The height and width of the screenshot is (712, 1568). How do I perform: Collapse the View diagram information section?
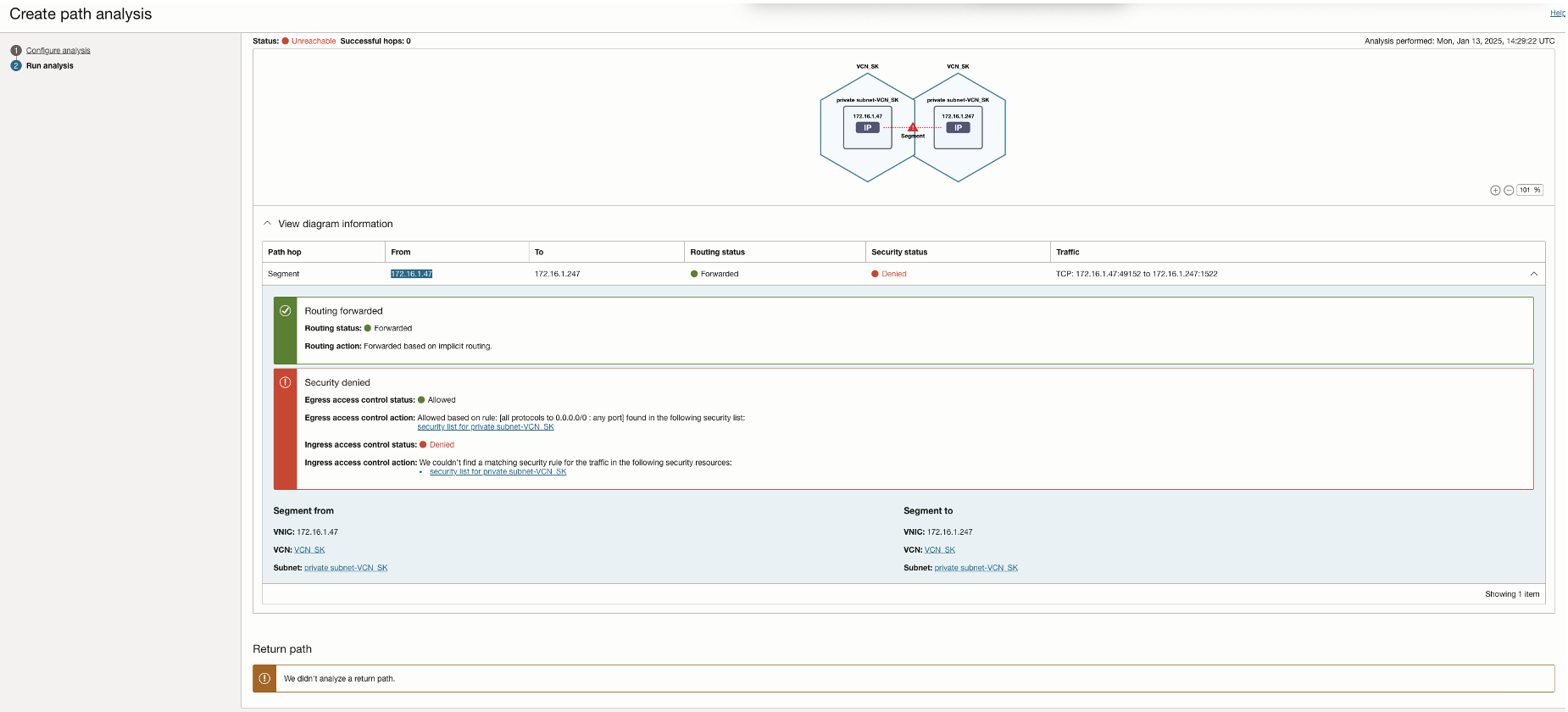click(x=268, y=224)
